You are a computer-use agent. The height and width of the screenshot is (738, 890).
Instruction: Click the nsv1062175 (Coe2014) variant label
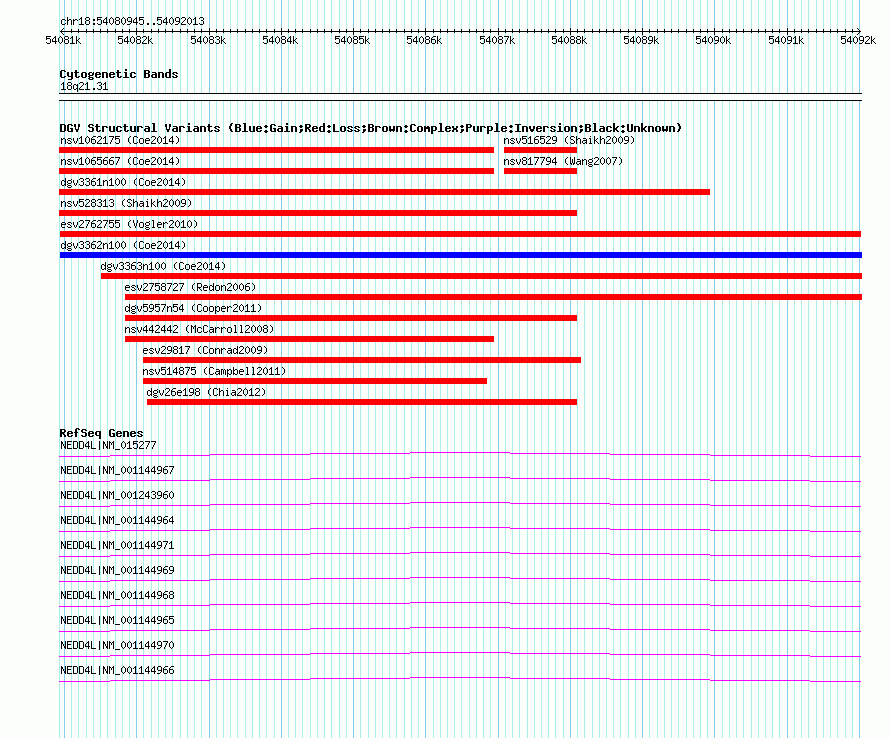pyautogui.click(x=120, y=140)
